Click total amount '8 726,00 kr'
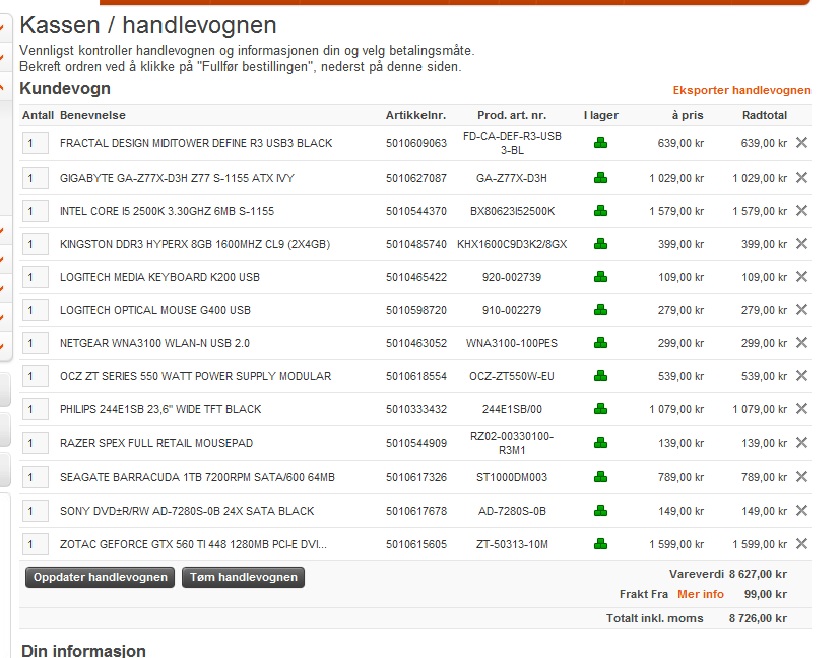This screenshot has width=840, height=658. 758,618
